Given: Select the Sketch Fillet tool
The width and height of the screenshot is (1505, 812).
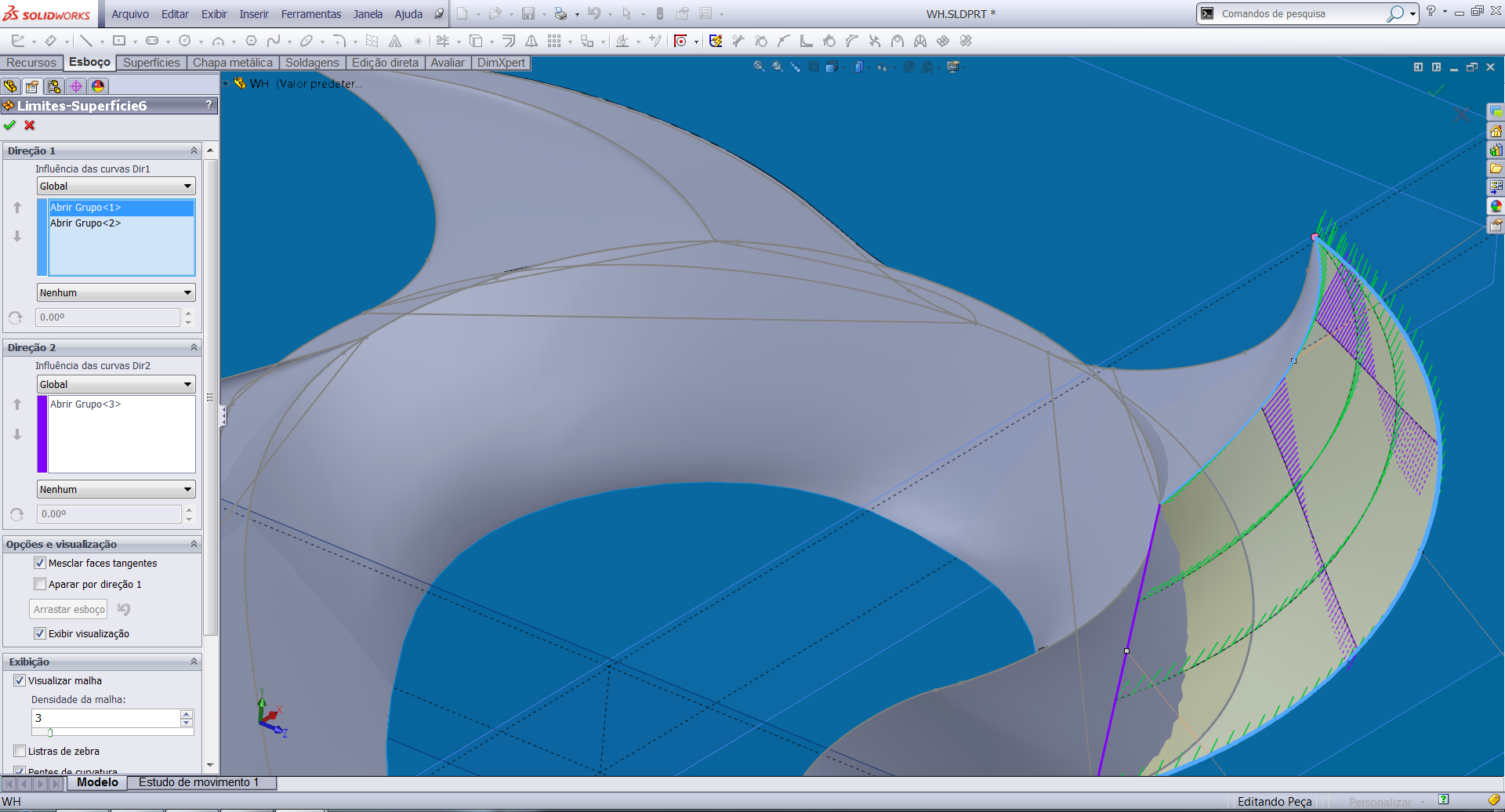Looking at the screenshot, I should tap(339, 41).
